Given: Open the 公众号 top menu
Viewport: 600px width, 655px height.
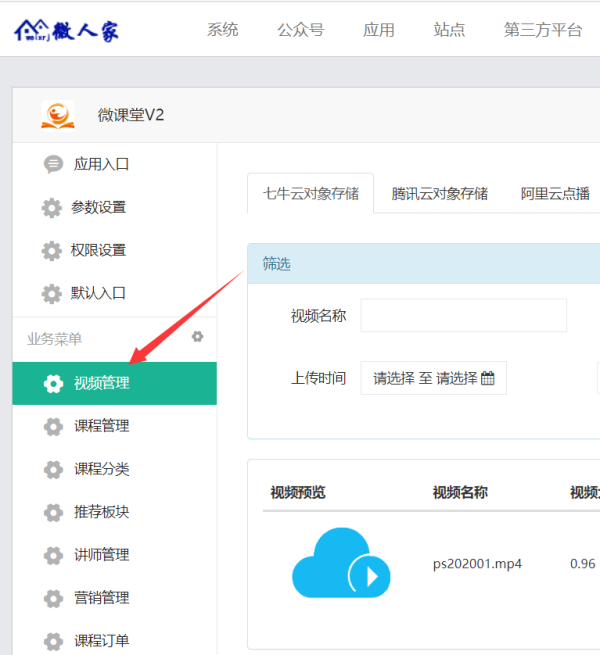Looking at the screenshot, I should pyautogui.click(x=301, y=30).
